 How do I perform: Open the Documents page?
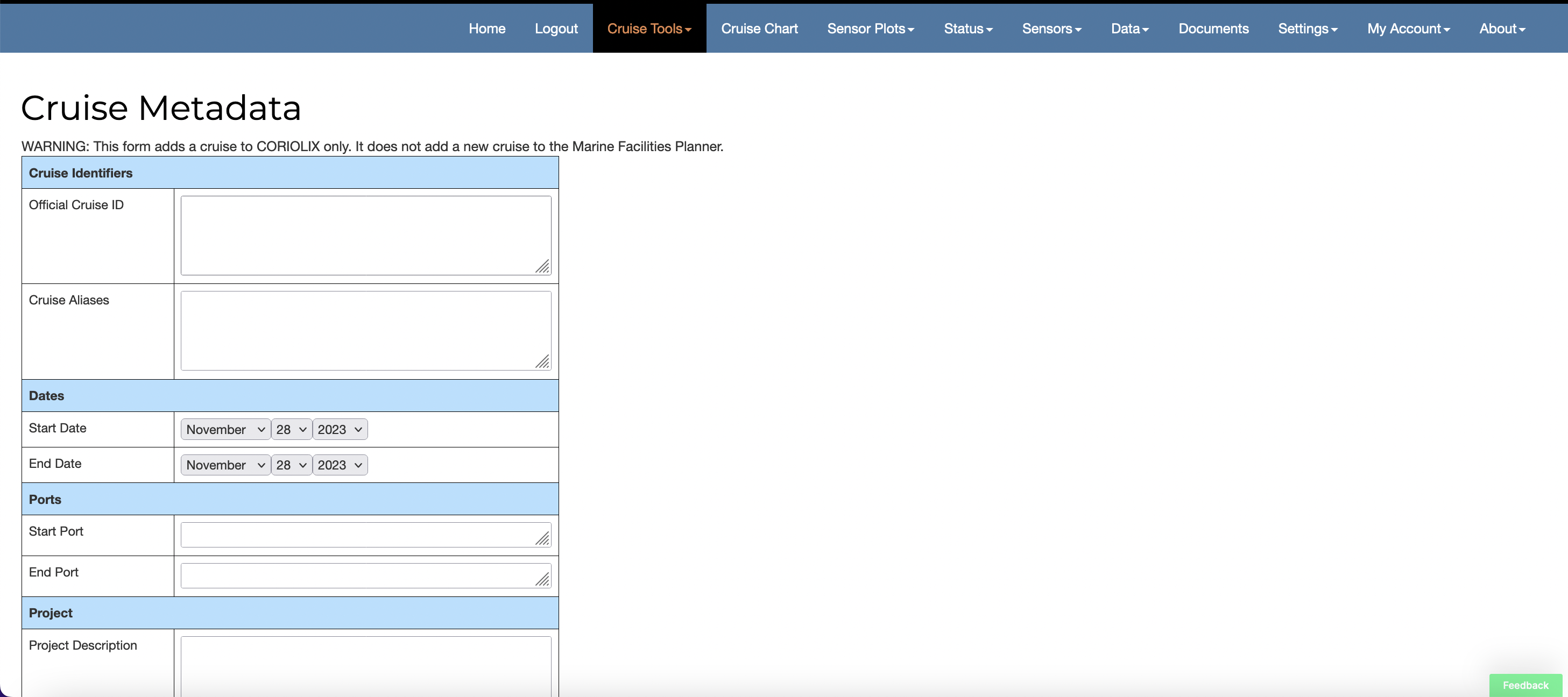pyautogui.click(x=1213, y=29)
